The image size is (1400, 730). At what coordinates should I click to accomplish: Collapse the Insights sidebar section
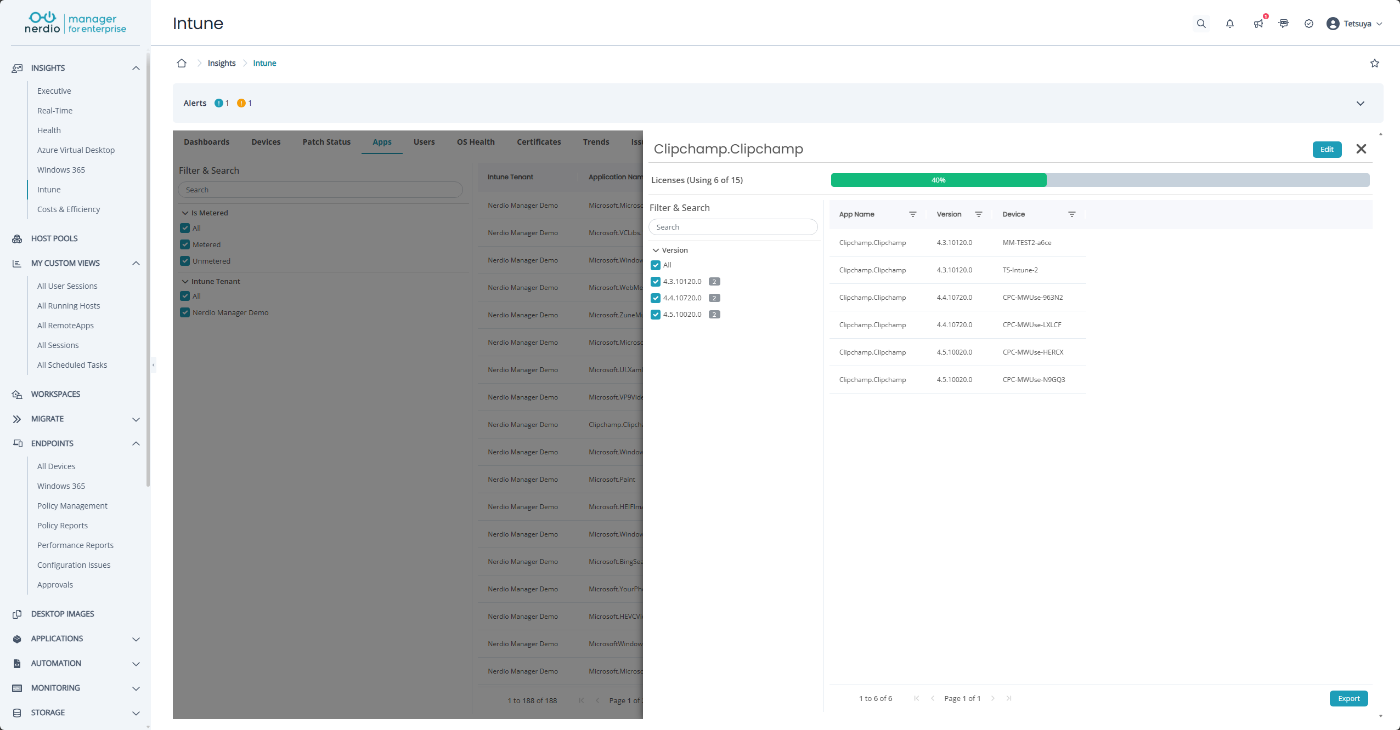[136, 68]
